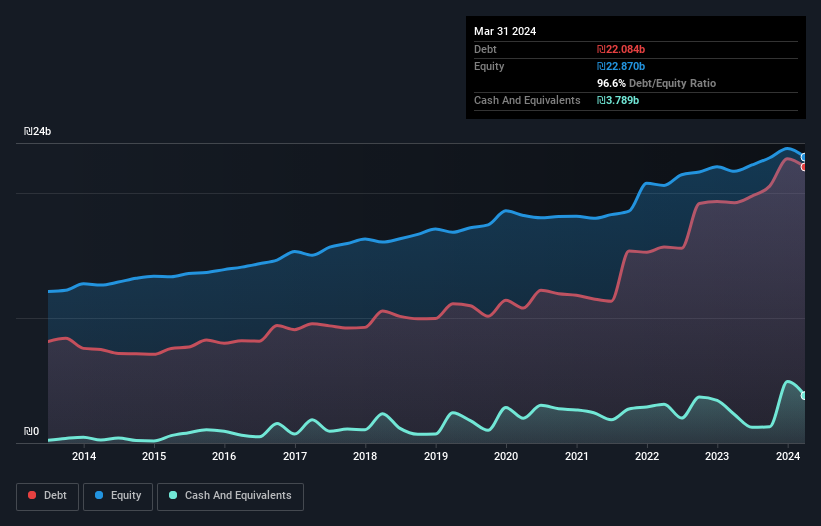Click the 2014 x-axis label

[84, 456]
